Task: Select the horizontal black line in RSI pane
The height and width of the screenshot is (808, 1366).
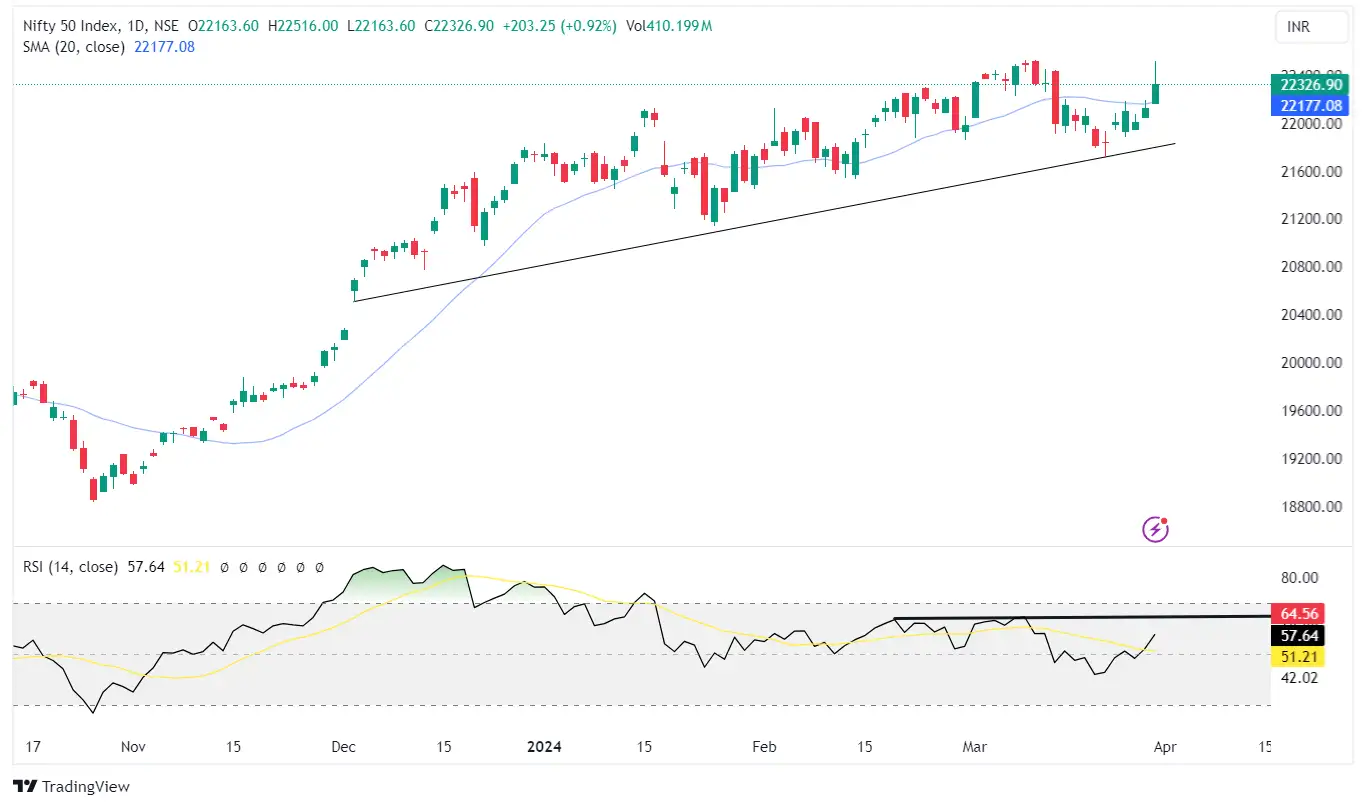Action: point(1080,617)
